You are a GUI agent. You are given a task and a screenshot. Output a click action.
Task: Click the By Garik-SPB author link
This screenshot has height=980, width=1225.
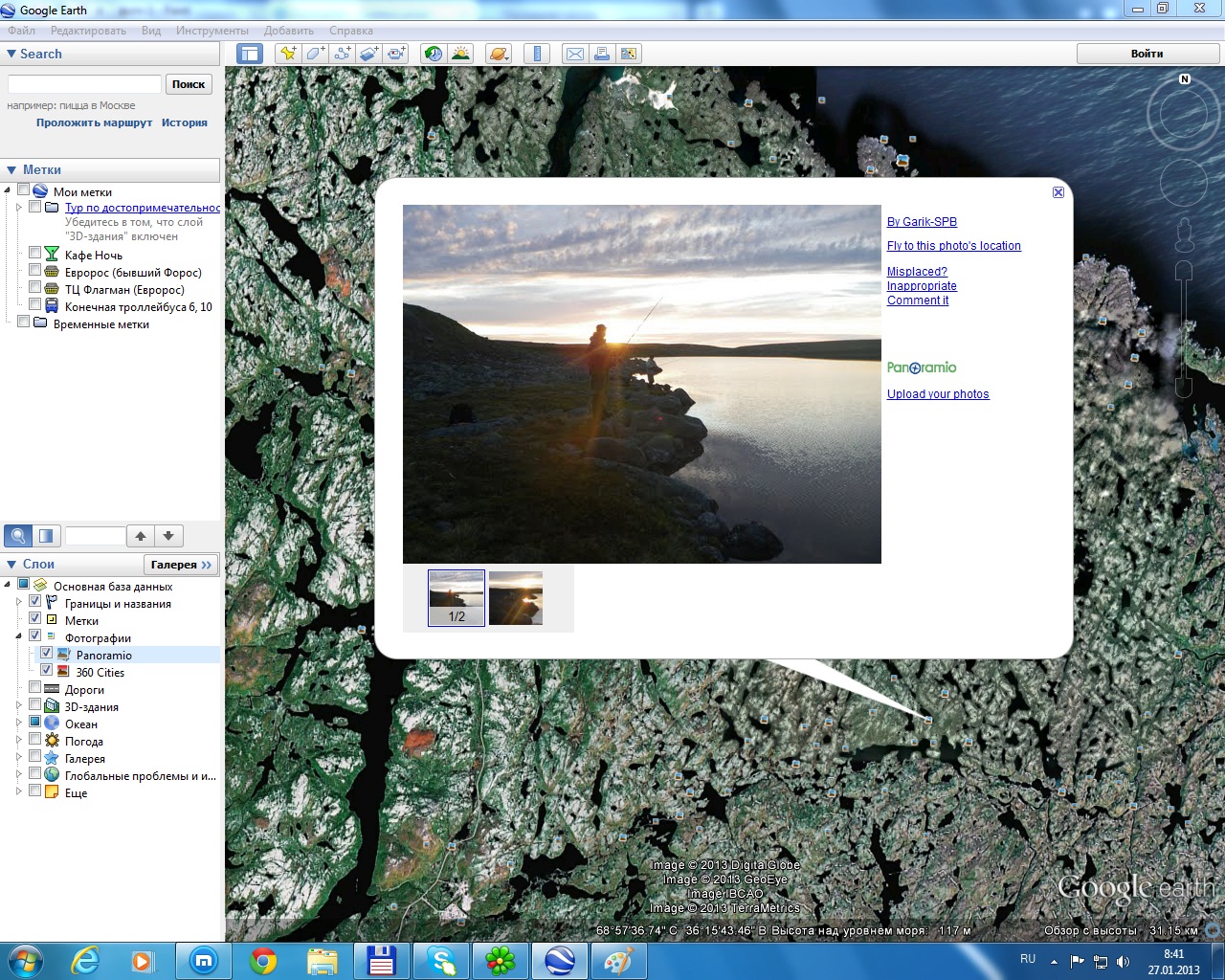click(x=922, y=221)
